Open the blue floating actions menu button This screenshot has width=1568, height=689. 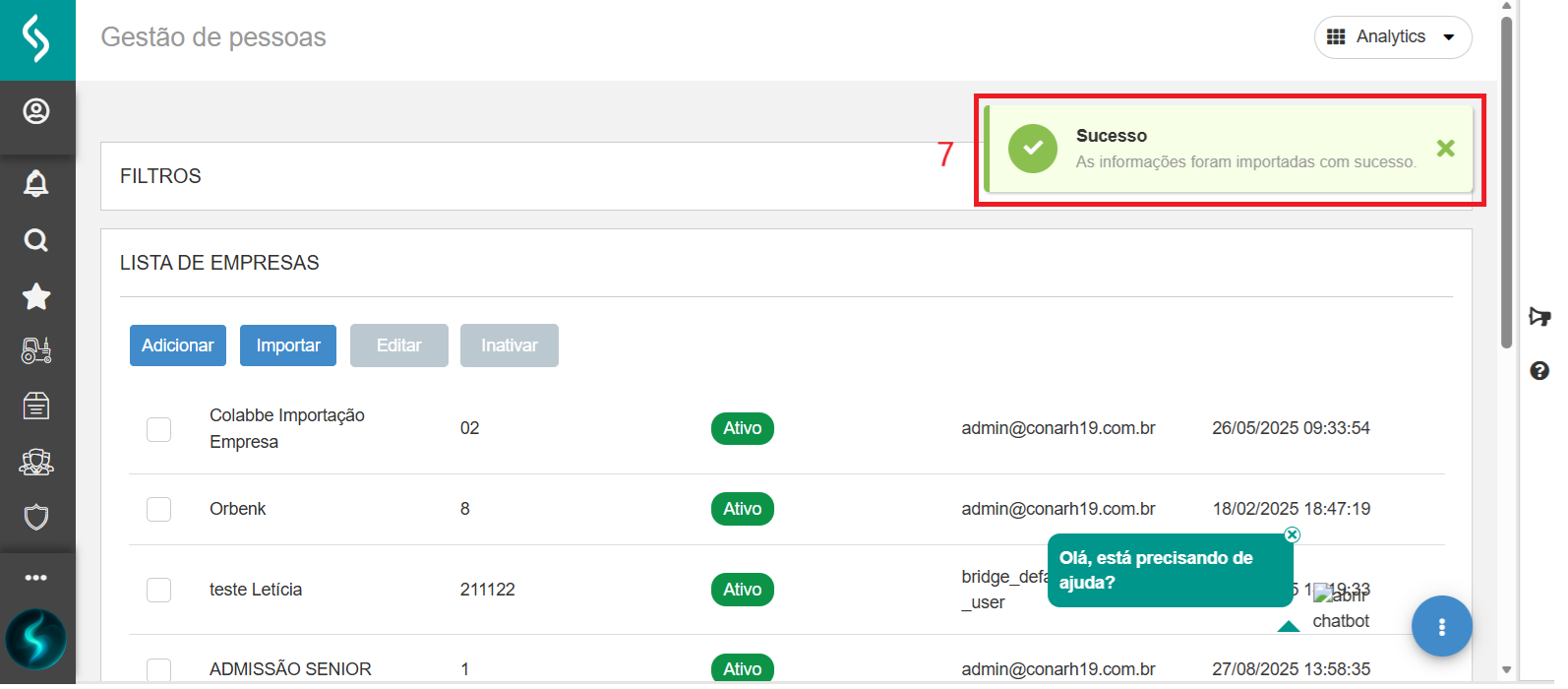pos(1441,626)
